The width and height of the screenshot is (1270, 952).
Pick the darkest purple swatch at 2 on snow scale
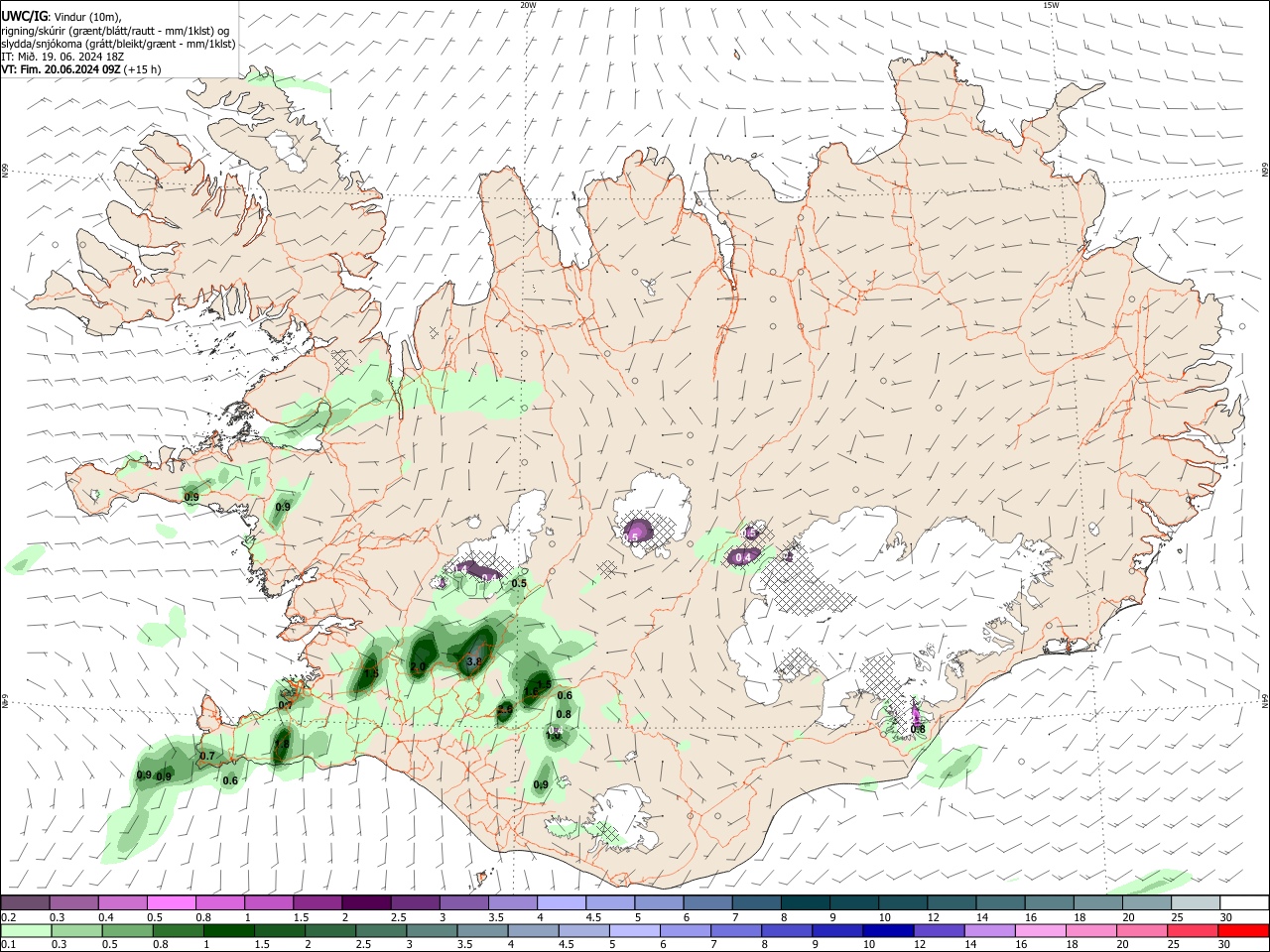pyautogui.click(x=366, y=902)
